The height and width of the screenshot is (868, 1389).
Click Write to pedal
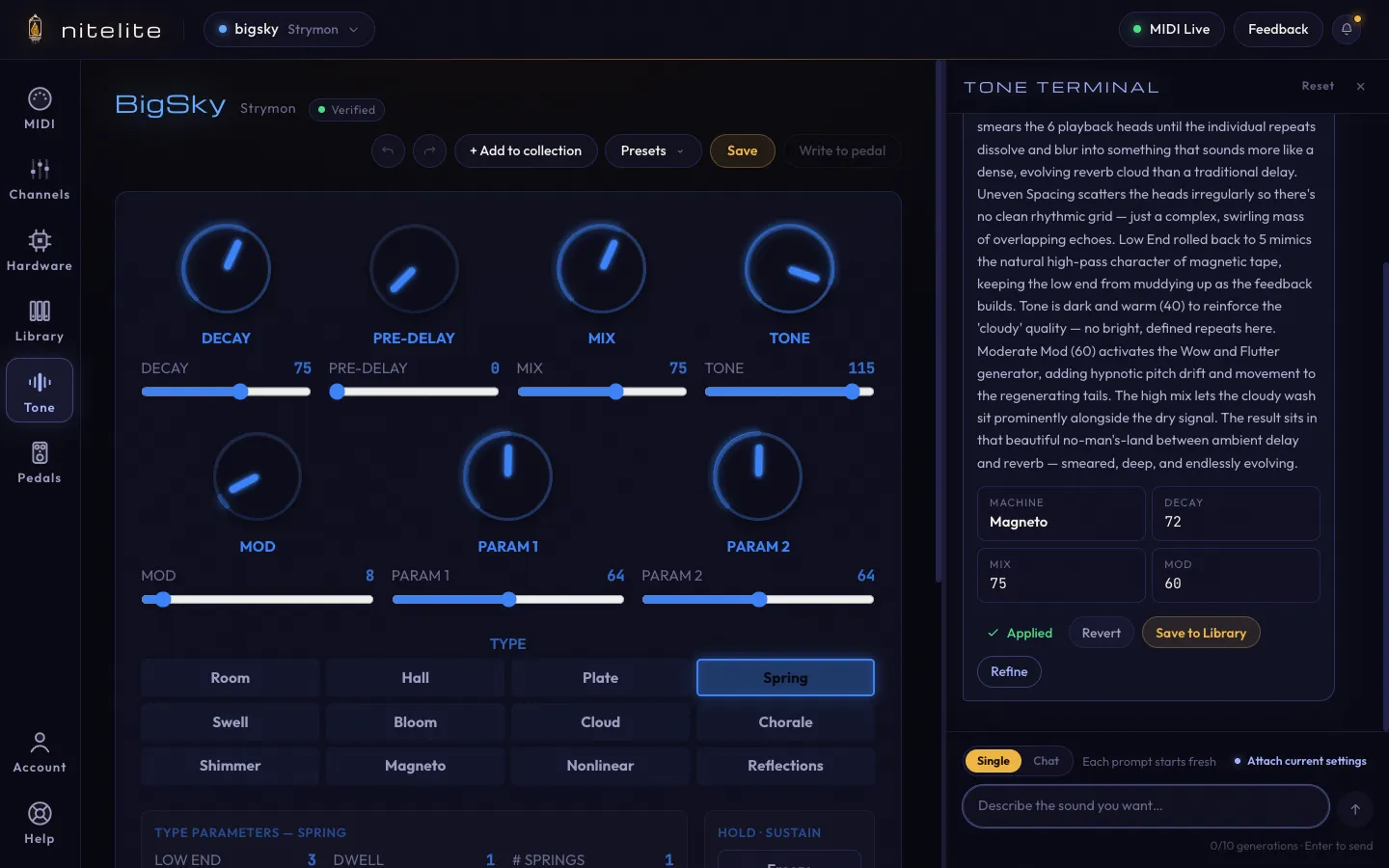(x=842, y=150)
